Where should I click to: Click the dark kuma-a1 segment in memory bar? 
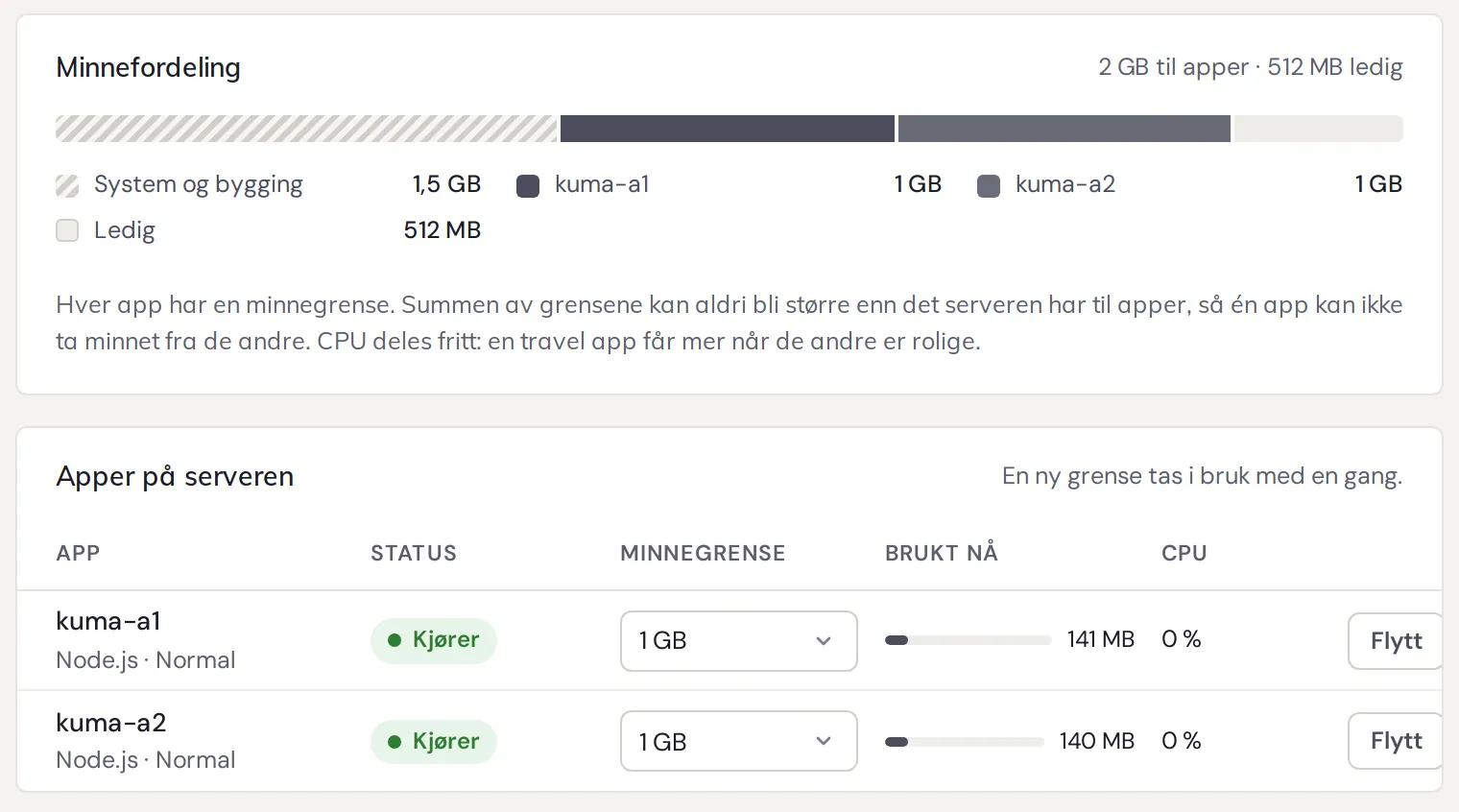(728, 129)
